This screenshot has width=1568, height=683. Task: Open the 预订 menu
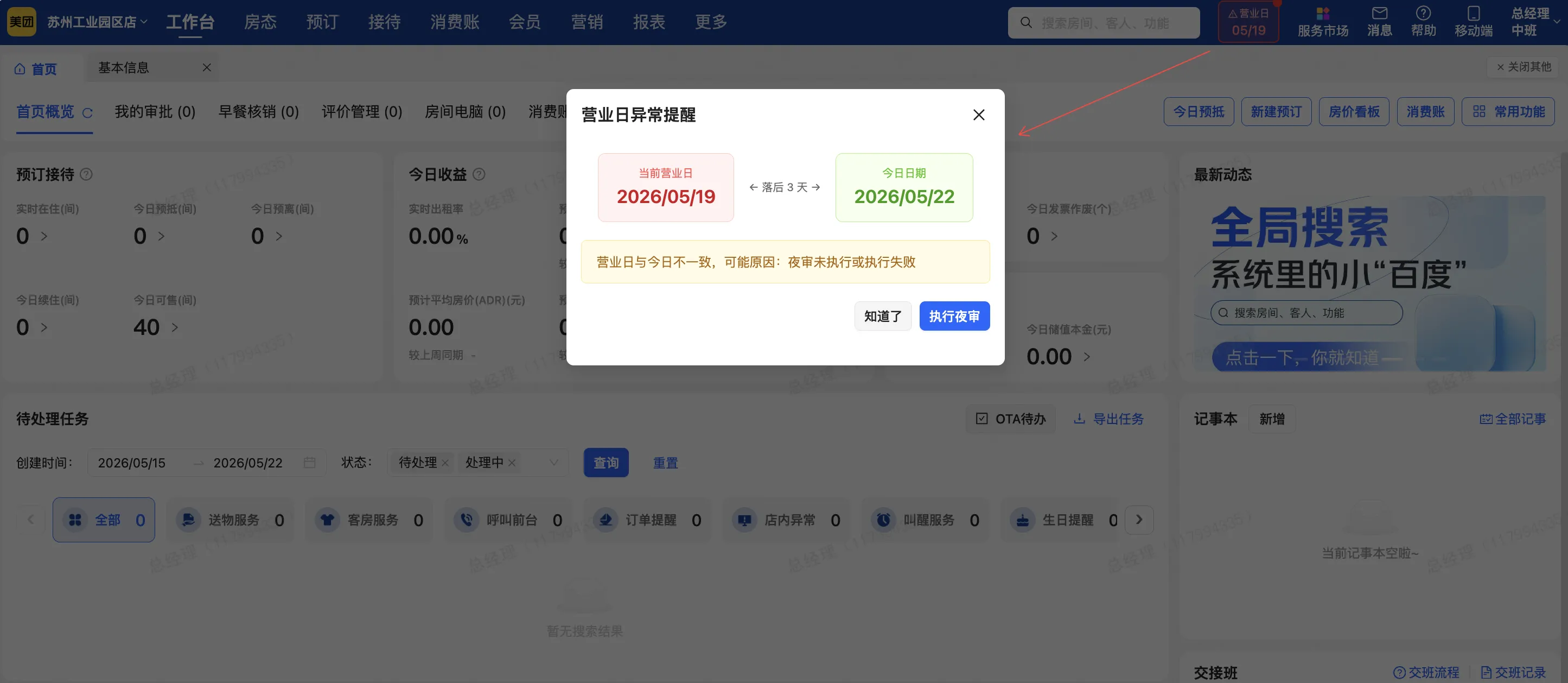tap(322, 22)
